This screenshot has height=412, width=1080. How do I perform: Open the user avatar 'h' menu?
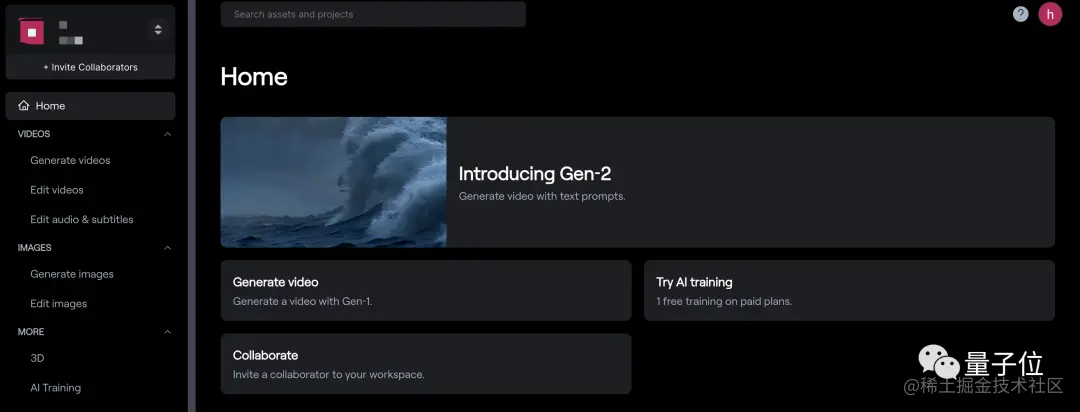[1050, 14]
